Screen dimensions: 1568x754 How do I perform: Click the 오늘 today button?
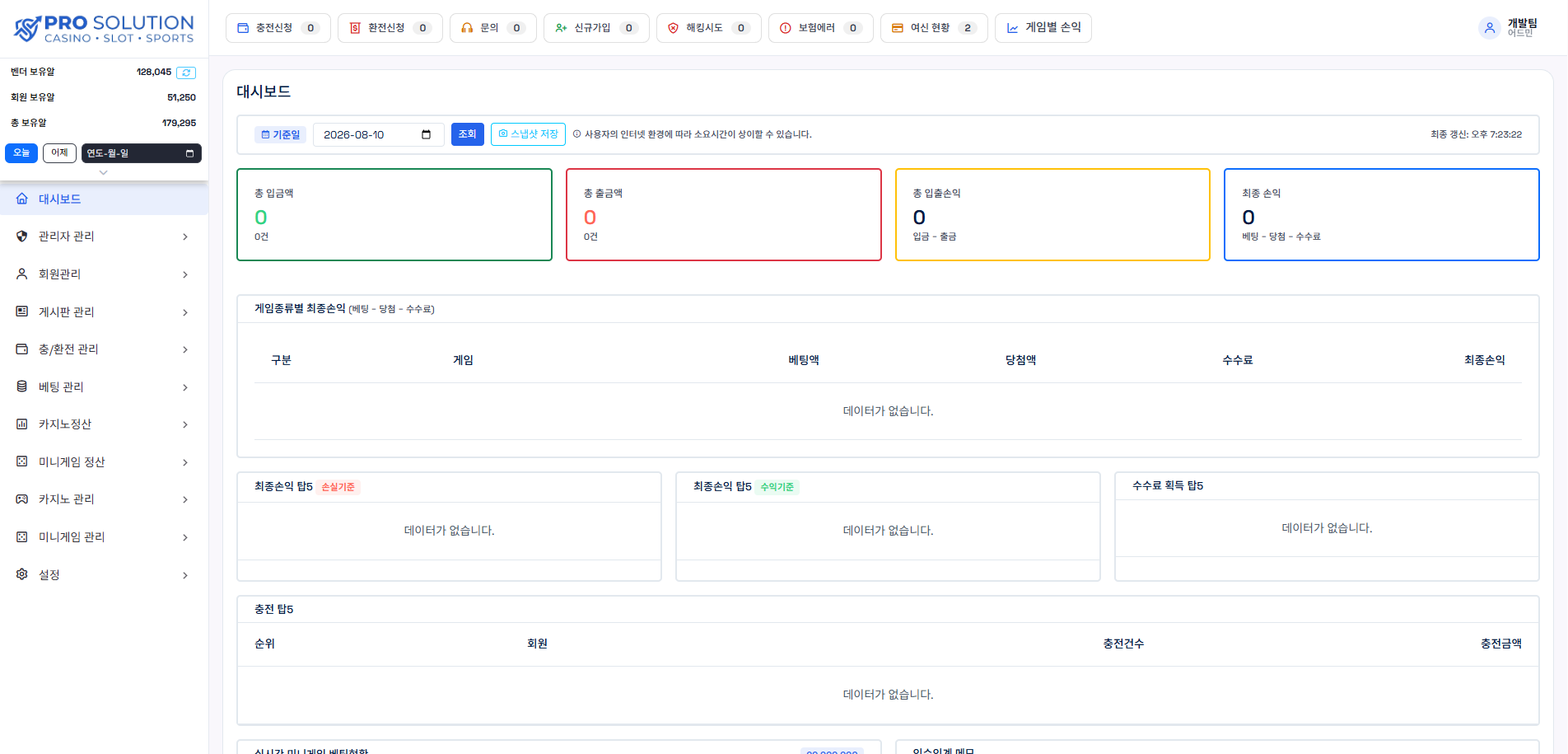(x=21, y=153)
